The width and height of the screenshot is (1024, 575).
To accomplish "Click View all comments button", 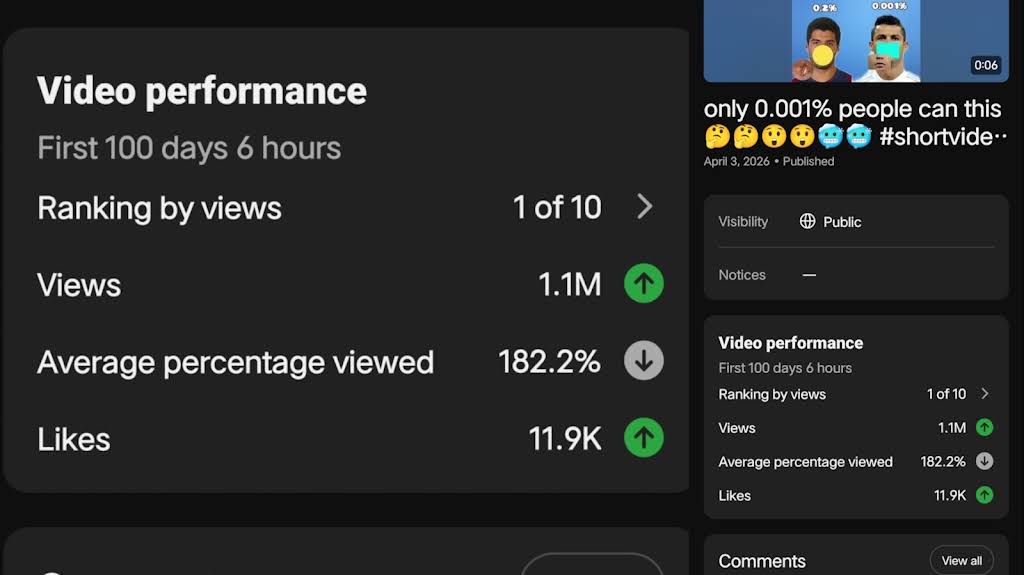I will [x=961, y=561].
